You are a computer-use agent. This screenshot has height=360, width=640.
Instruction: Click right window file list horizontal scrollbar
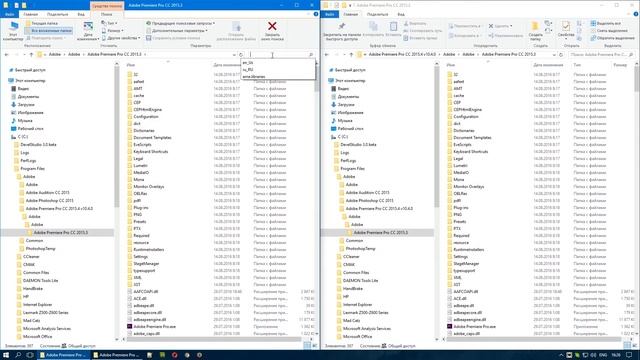pos(534,339)
